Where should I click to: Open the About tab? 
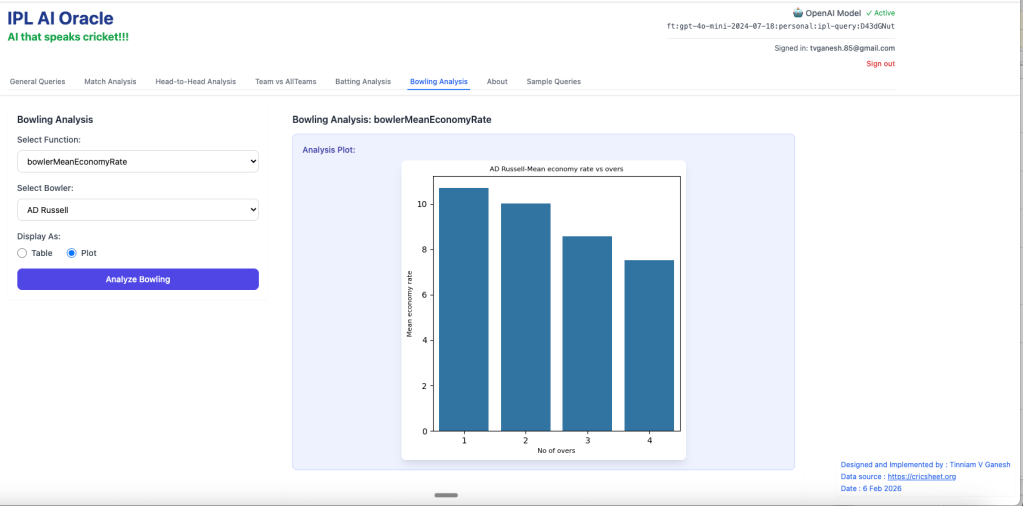497,81
